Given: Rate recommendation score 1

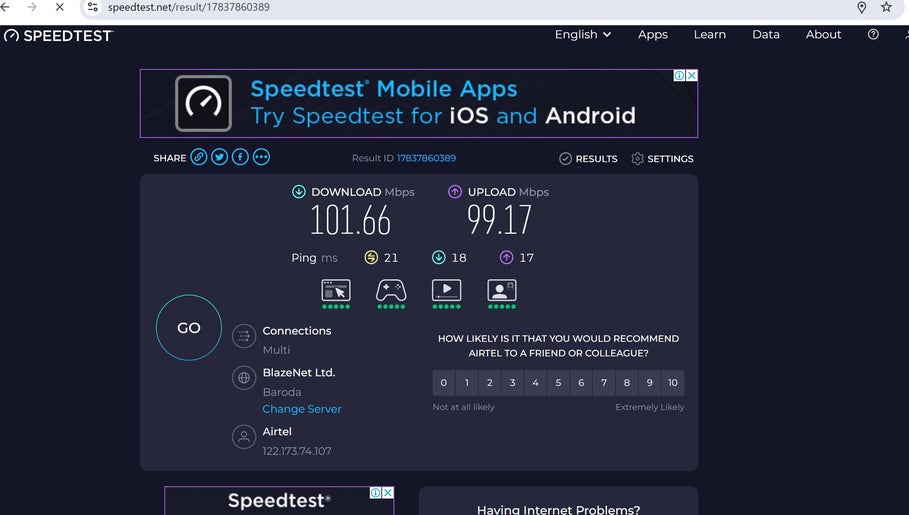Looking at the screenshot, I should tap(467, 383).
